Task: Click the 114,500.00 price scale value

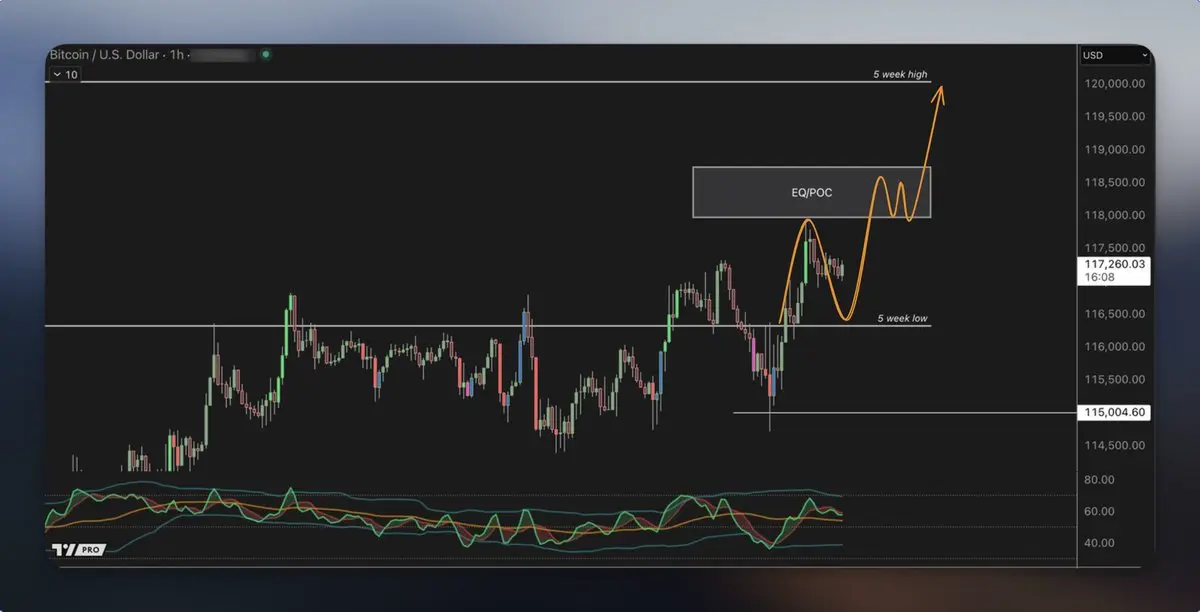Action: pos(1114,445)
